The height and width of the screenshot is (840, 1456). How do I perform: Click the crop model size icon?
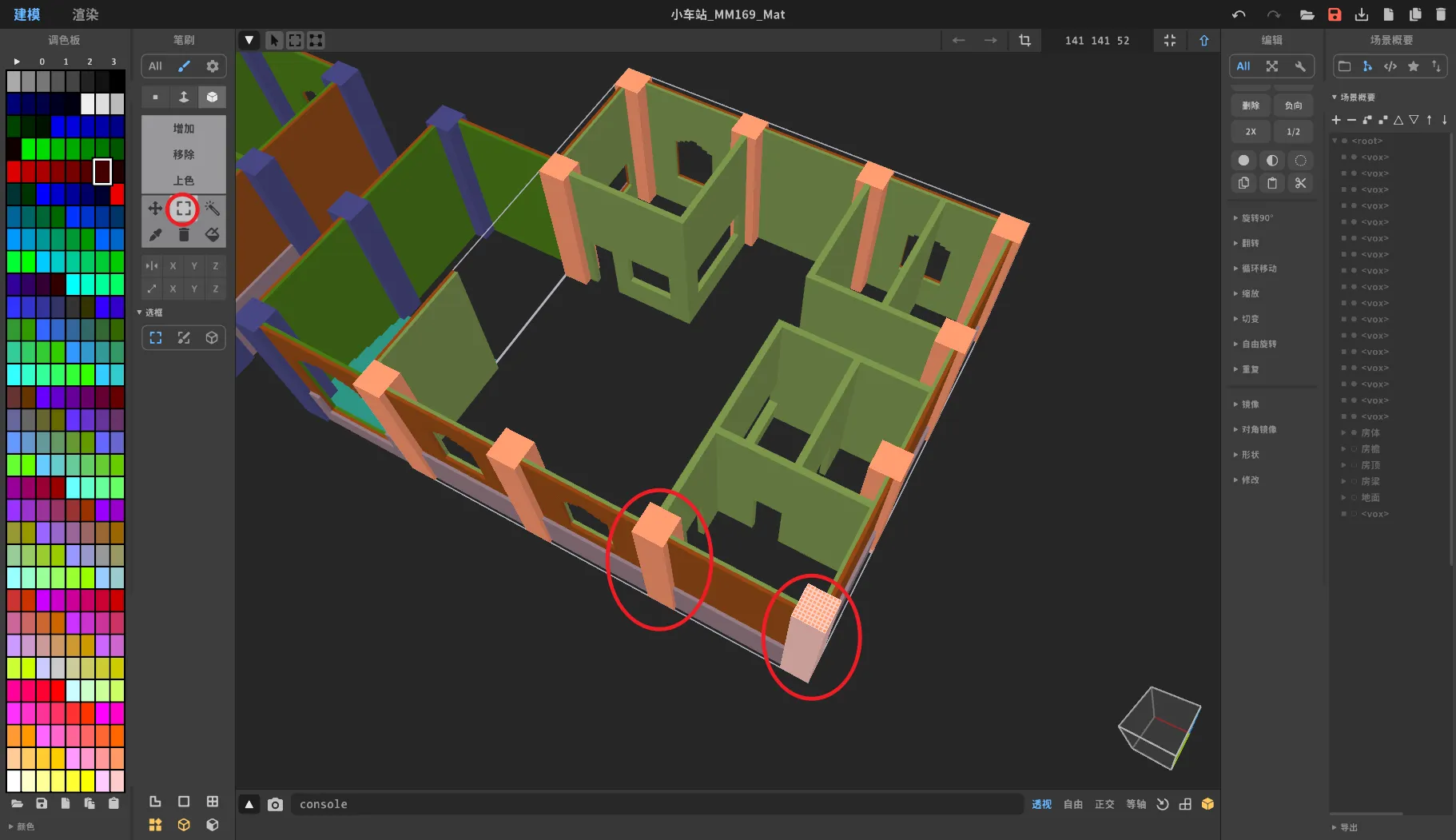(x=1024, y=40)
